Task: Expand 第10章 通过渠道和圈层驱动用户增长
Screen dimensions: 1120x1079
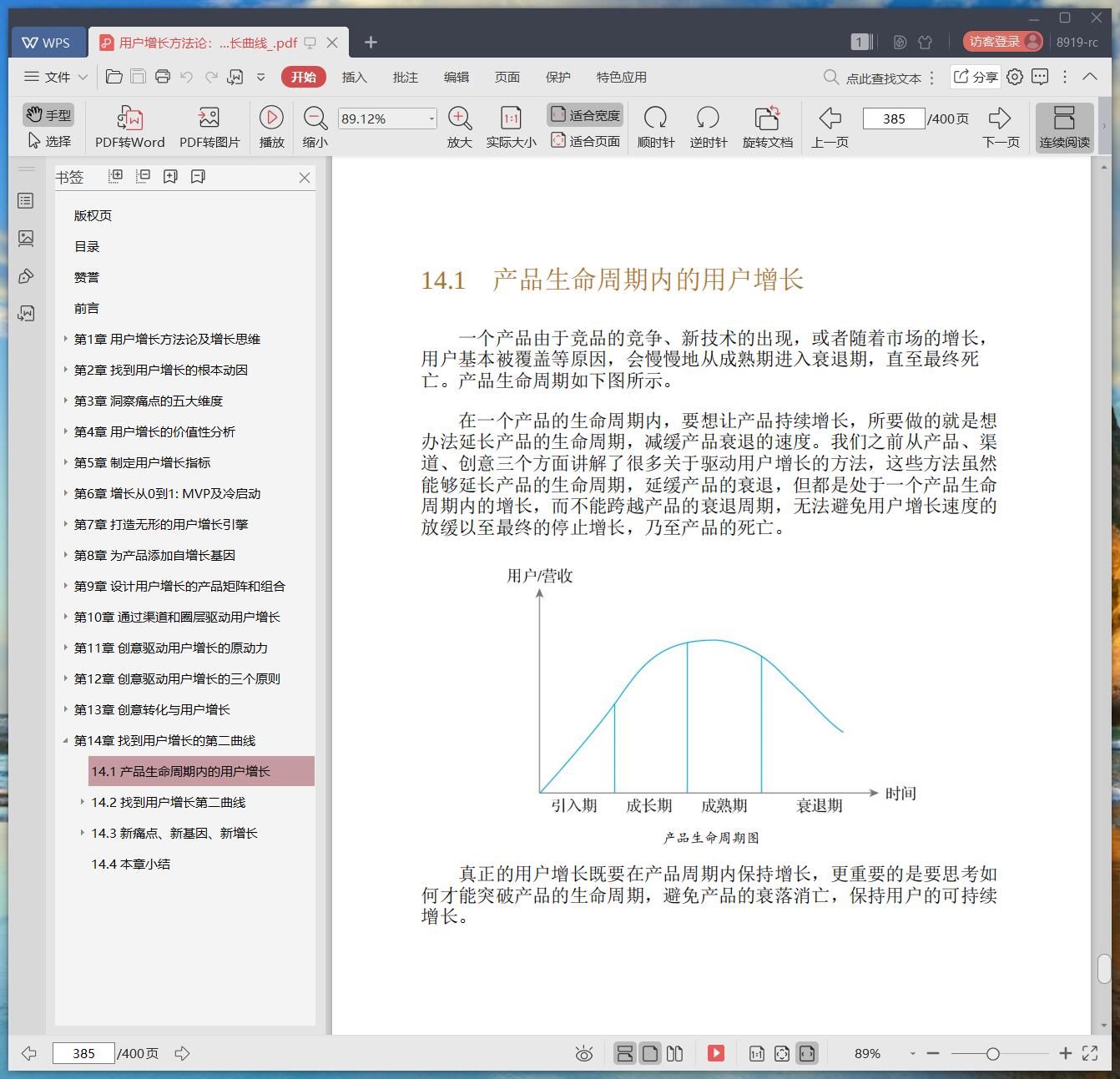Action: coord(66,617)
